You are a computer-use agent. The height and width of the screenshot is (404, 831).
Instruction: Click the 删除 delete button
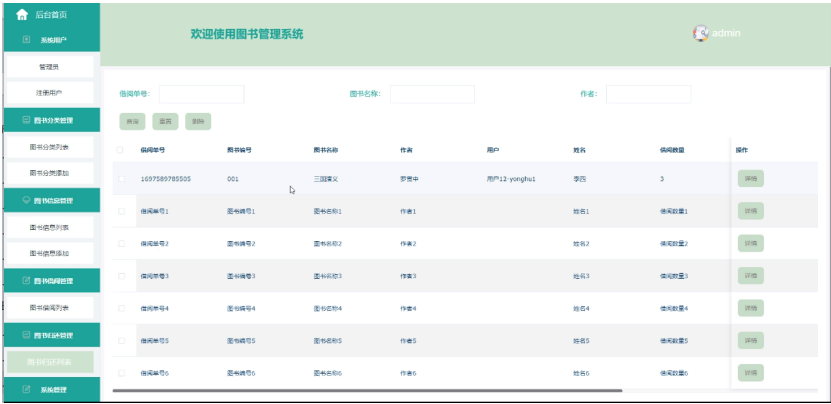pos(198,121)
